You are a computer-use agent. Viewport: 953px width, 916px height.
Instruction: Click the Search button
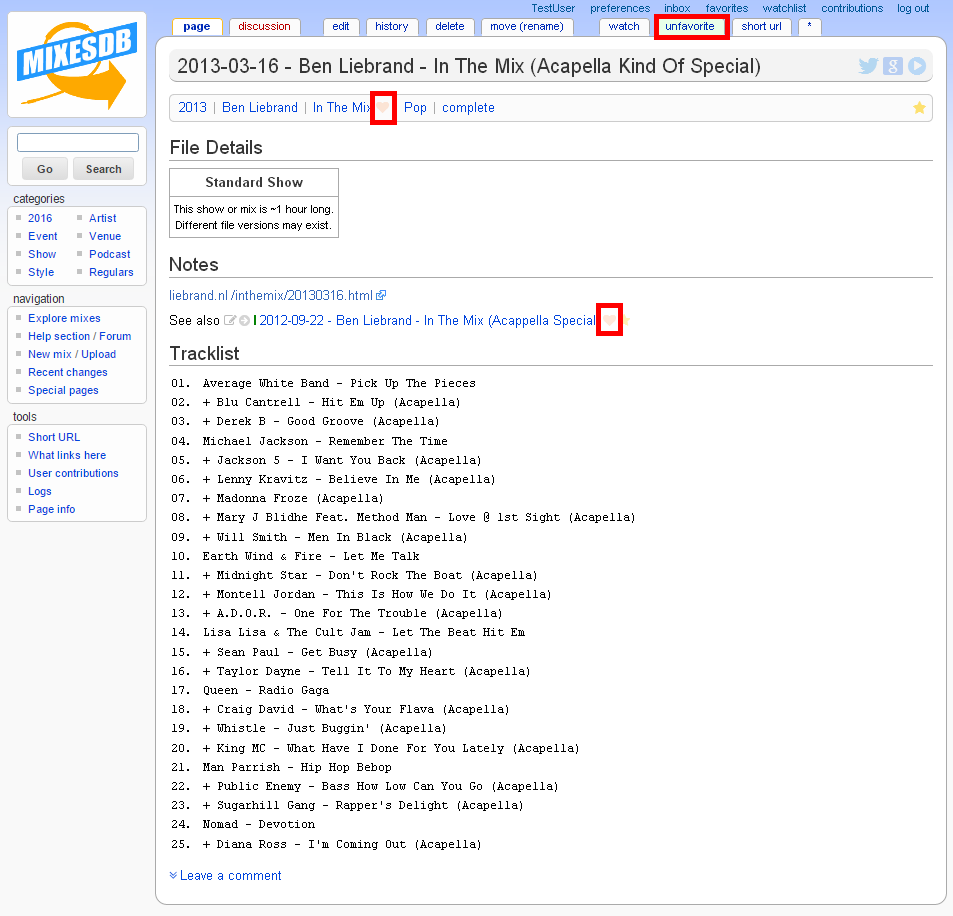click(x=103, y=169)
